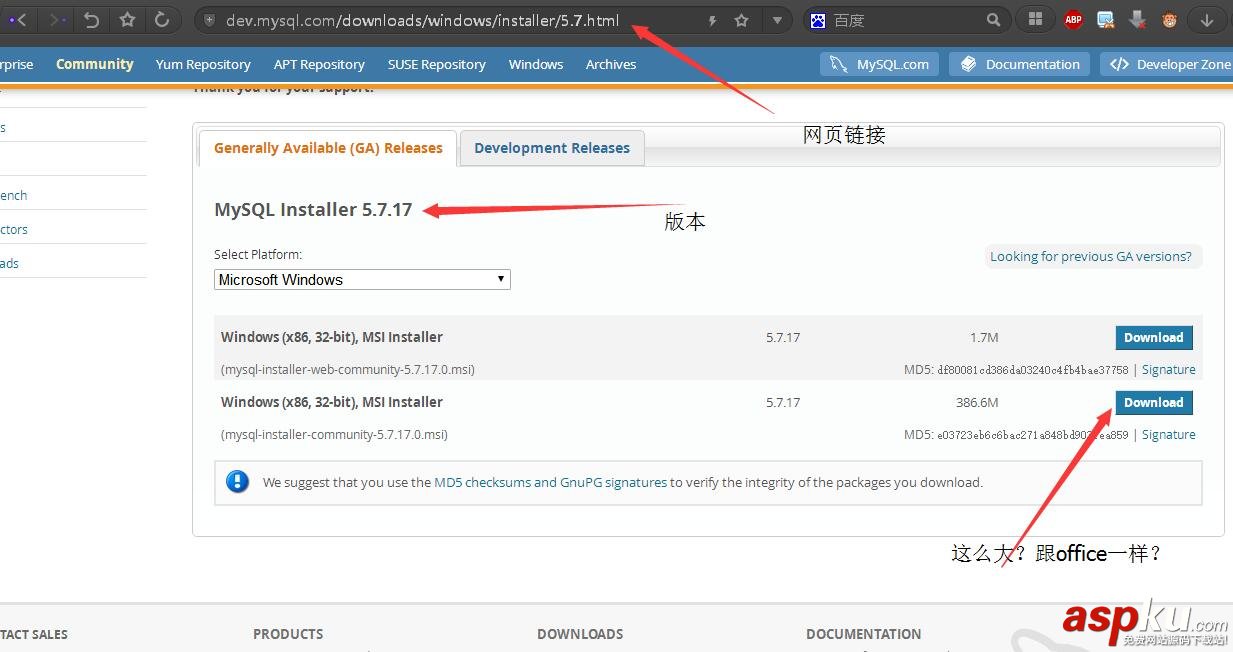Open the Community nav item
This screenshot has width=1233, height=652.
pyautogui.click(x=94, y=64)
